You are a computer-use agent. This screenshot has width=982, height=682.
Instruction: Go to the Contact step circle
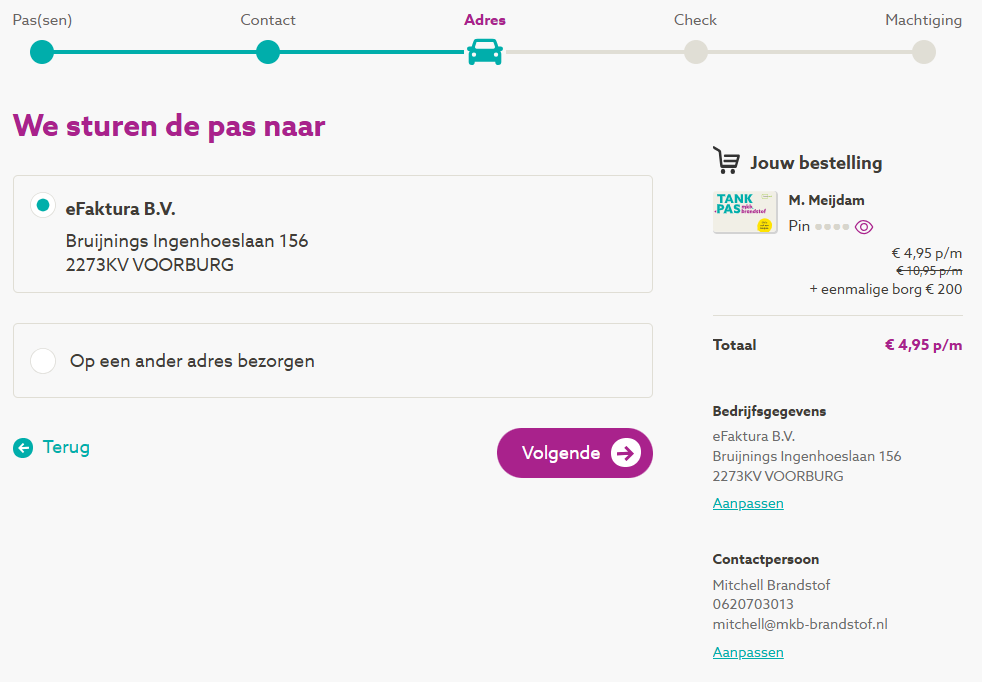pyautogui.click(x=268, y=52)
